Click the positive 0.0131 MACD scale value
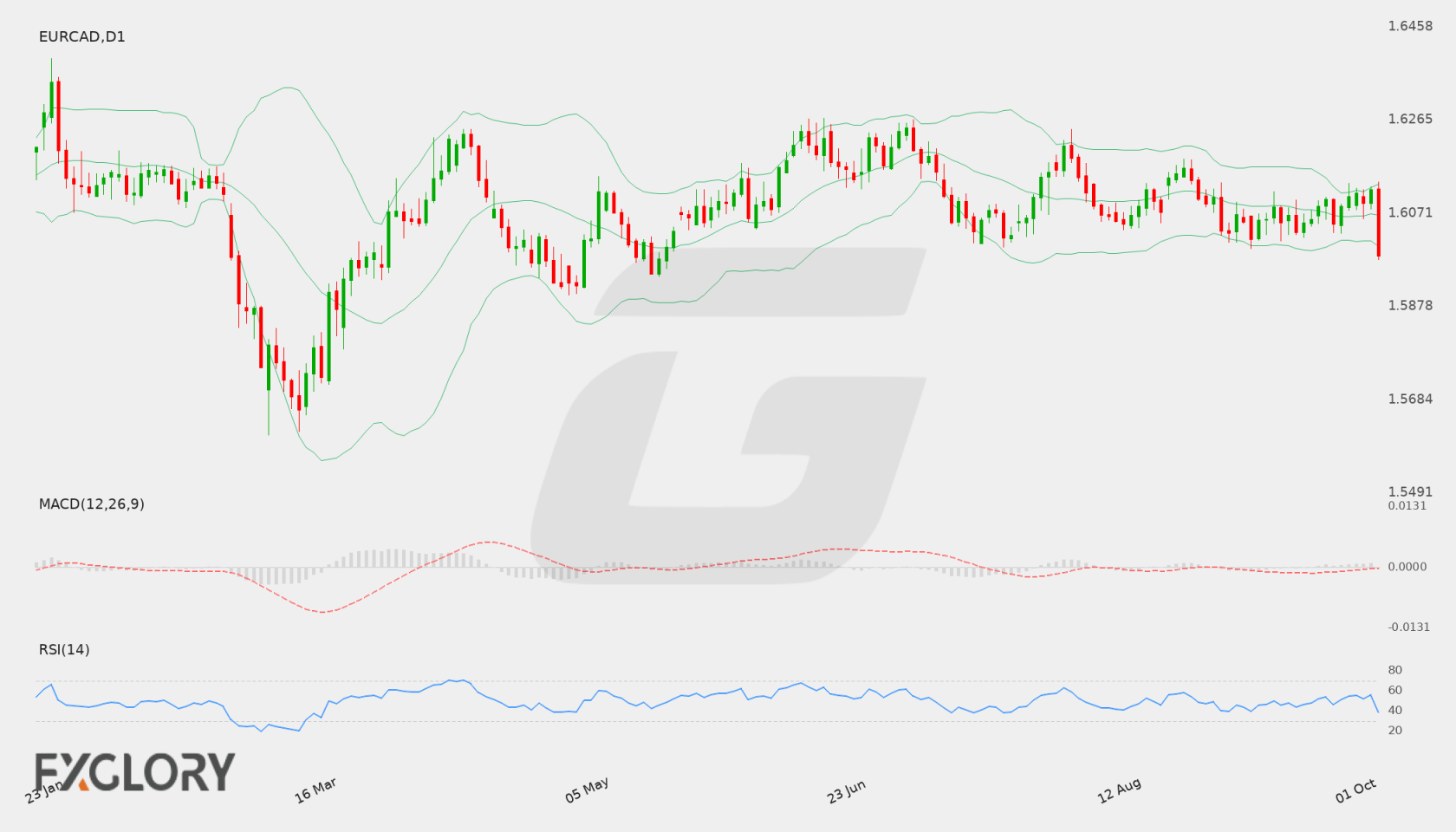The height and width of the screenshot is (832, 1456). [x=1407, y=505]
